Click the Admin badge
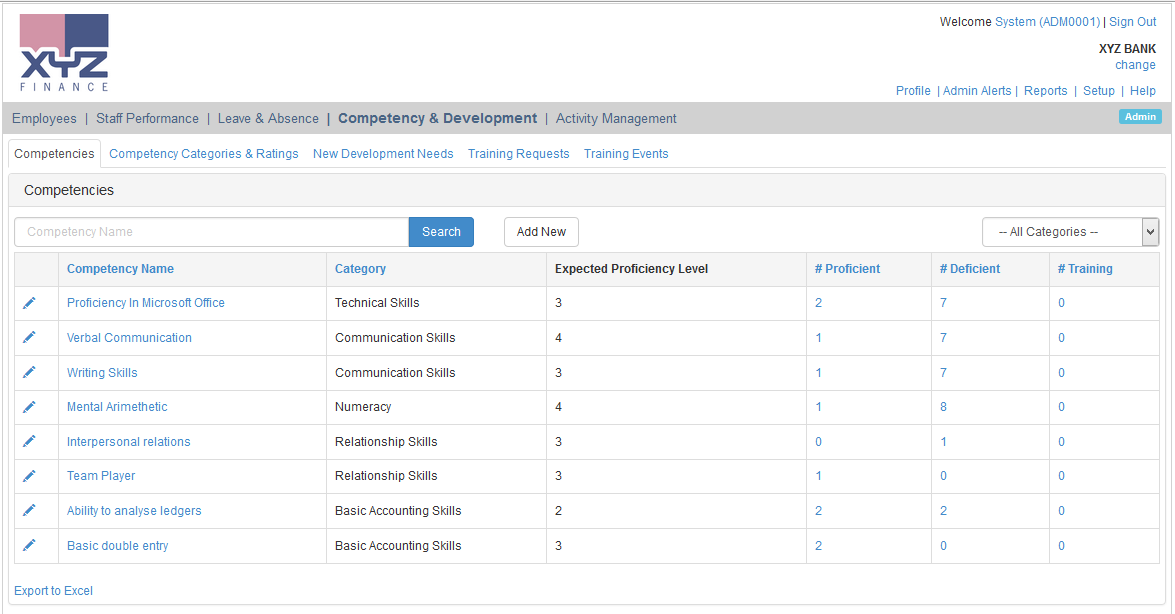Image resolution: width=1175 pixels, height=614 pixels. click(1140, 116)
